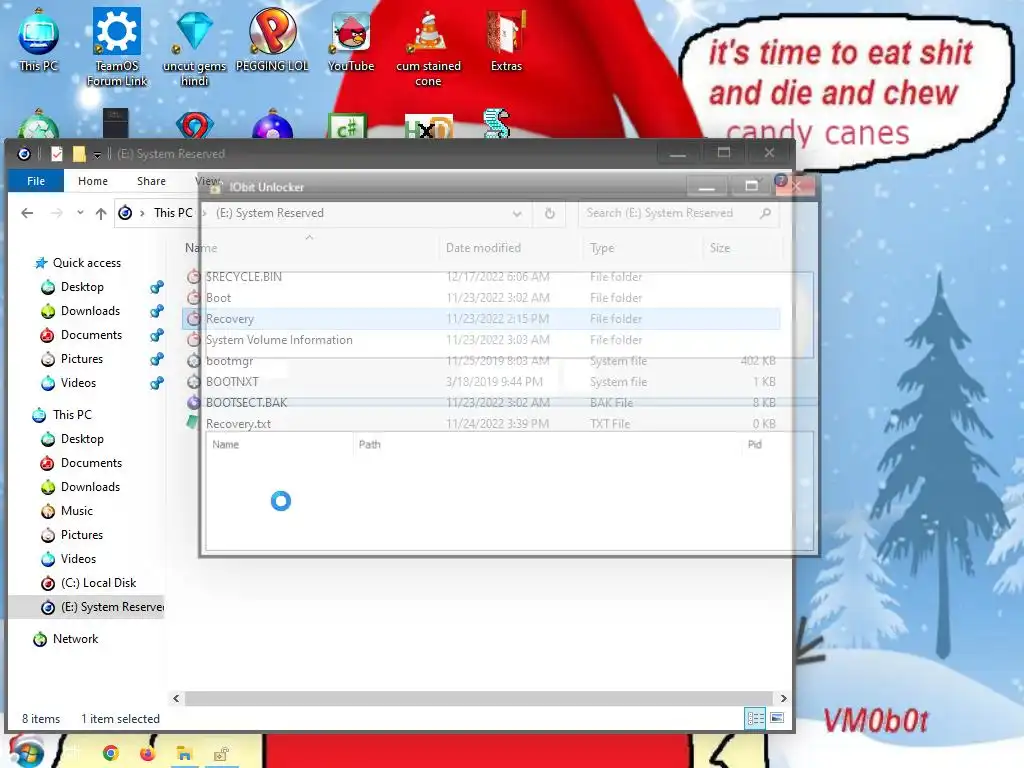Screen dimensions: 1024x768
Task: Open IObit Unlocker taskbar icon
Action: 221,754
